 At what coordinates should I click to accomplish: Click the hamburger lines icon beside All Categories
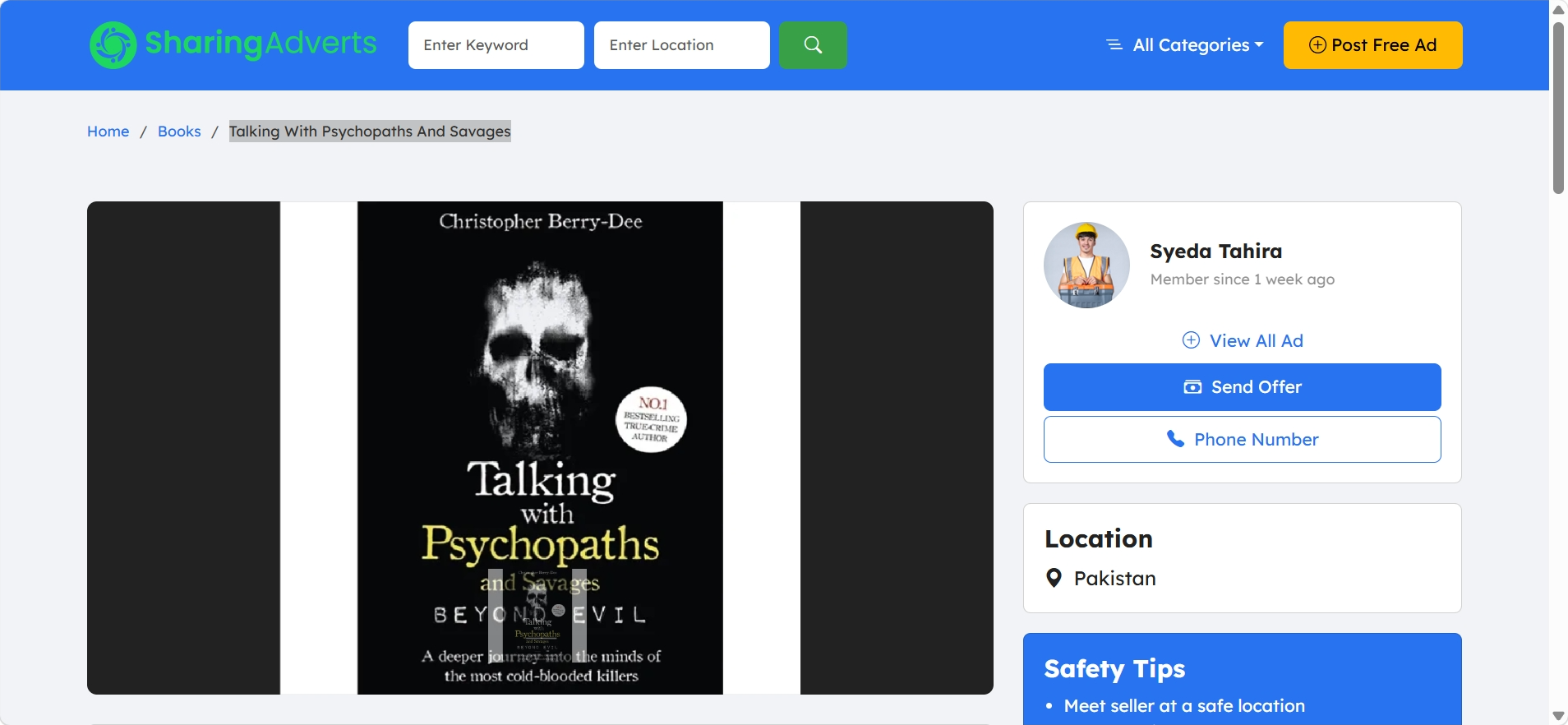click(1114, 45)
